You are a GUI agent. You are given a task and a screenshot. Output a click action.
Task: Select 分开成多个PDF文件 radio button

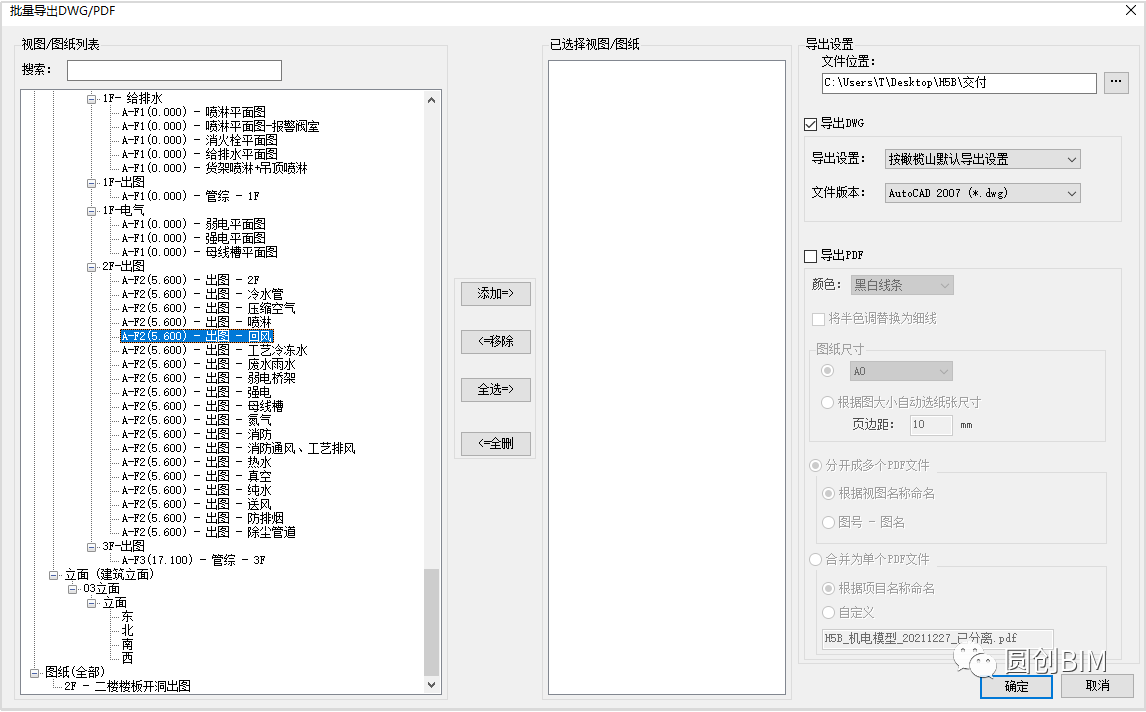tap(815, 466)
